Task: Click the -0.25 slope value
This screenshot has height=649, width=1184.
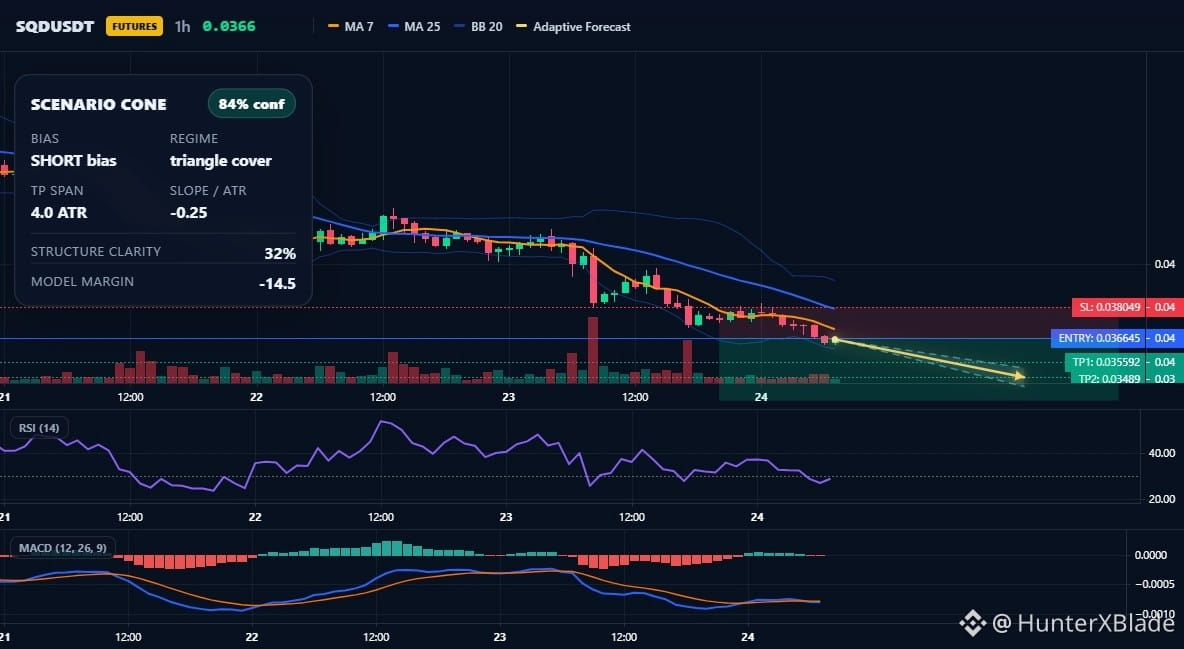Action: pyautogui.click(x=189, y=212)
